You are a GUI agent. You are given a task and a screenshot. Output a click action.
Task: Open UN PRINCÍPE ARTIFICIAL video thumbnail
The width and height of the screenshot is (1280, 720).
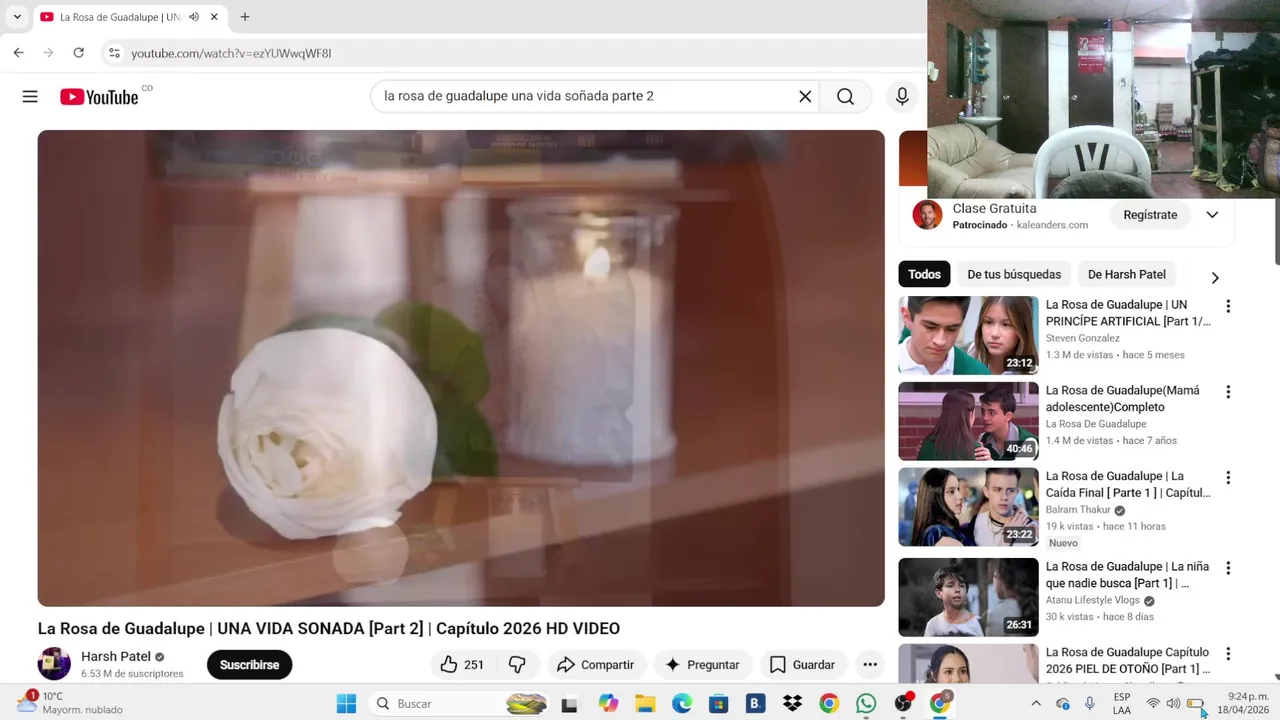(968, 335)
